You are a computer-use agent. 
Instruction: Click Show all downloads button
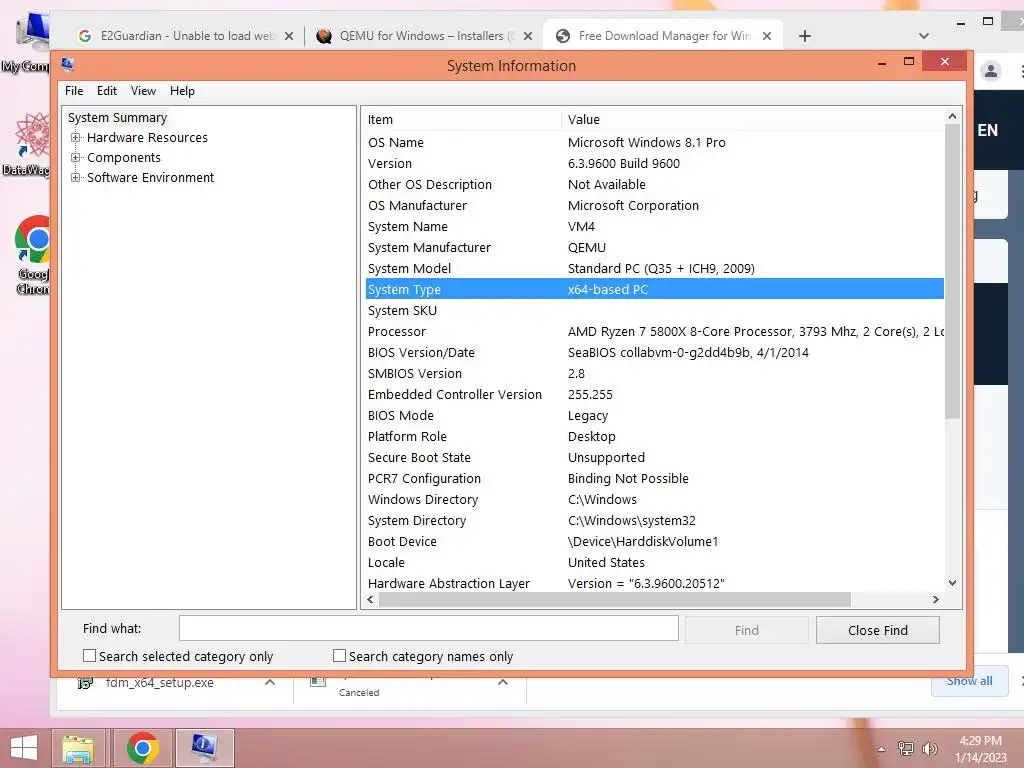(969, 681)
